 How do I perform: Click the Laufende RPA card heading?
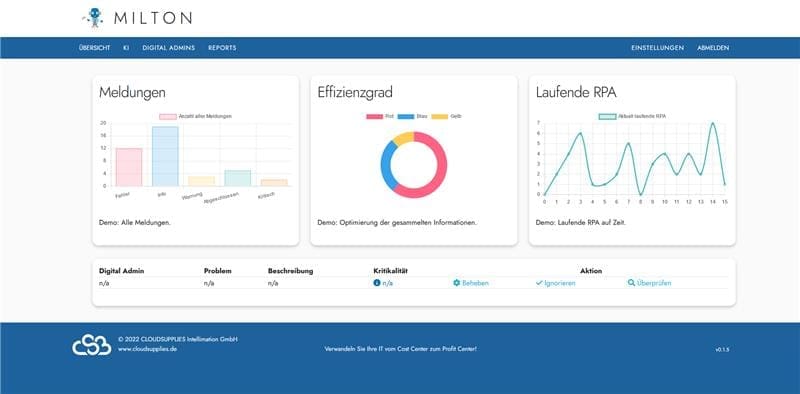click(x=576, y=92)
